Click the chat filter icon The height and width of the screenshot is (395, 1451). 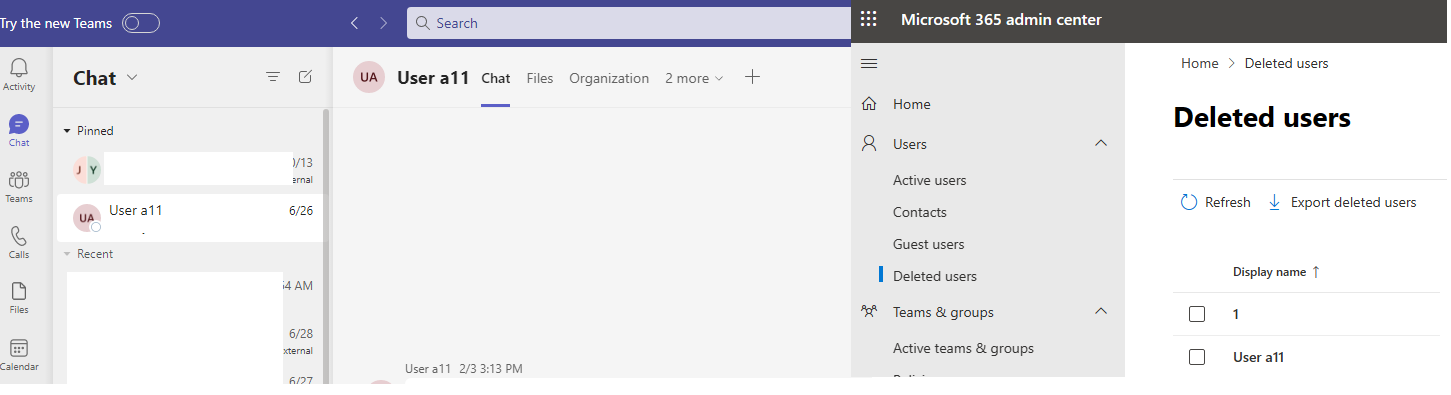pos(273,77)
